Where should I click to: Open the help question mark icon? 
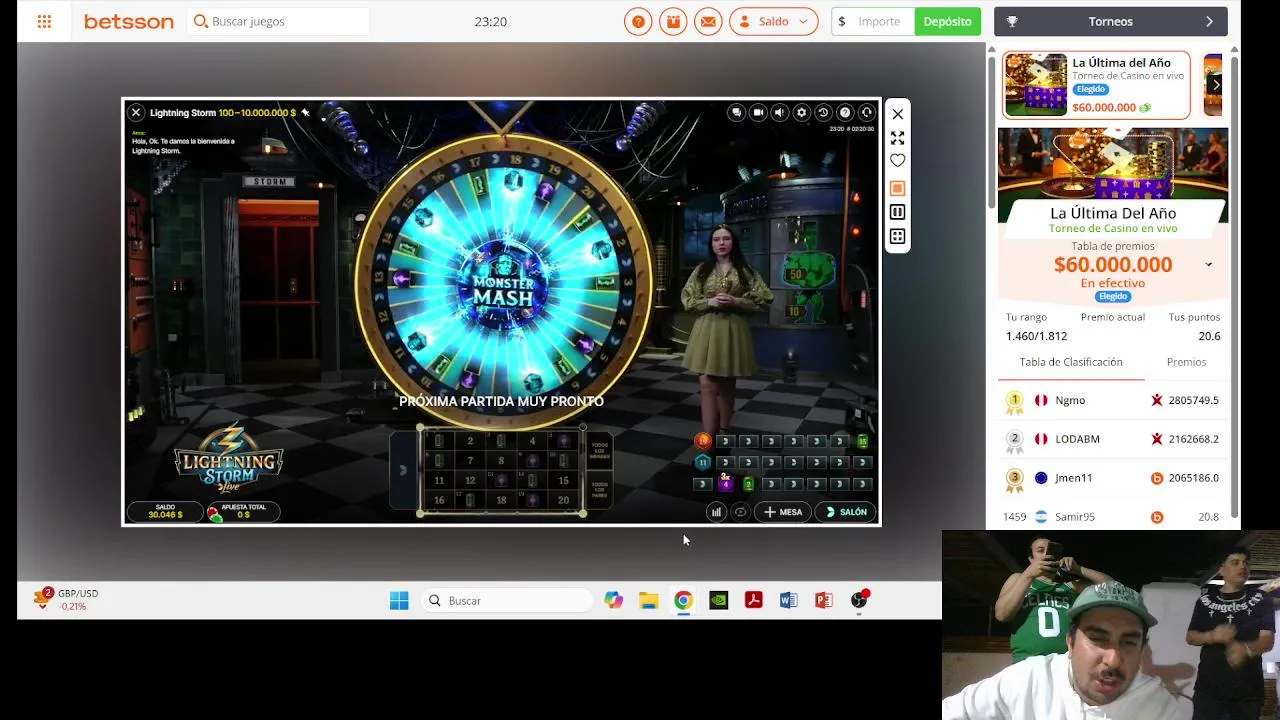638,21
